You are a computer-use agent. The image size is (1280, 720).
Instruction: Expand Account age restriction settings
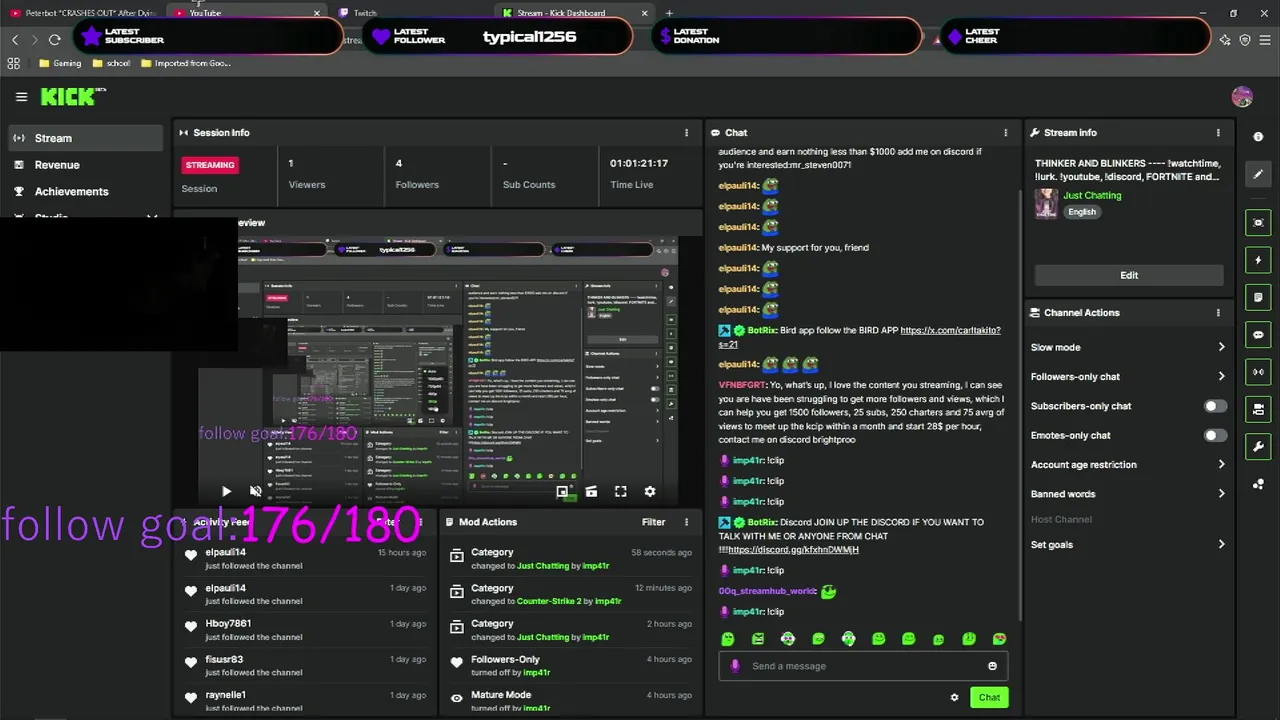pos(1128,464)
